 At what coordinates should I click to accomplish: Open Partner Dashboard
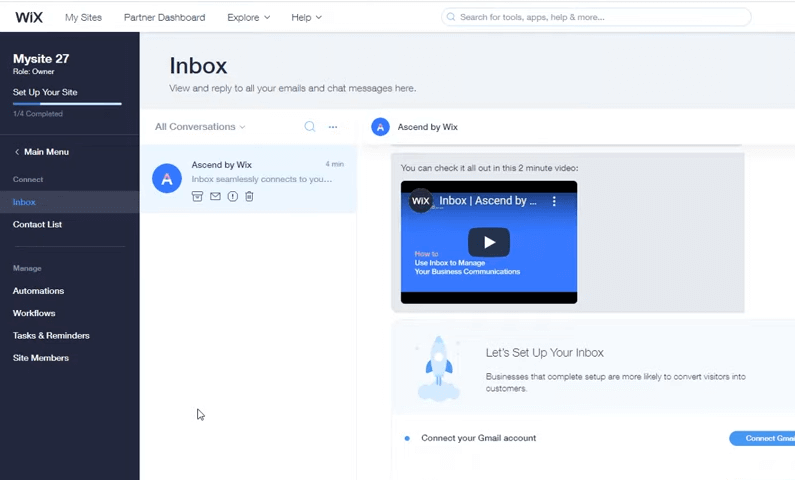point(164,17)
